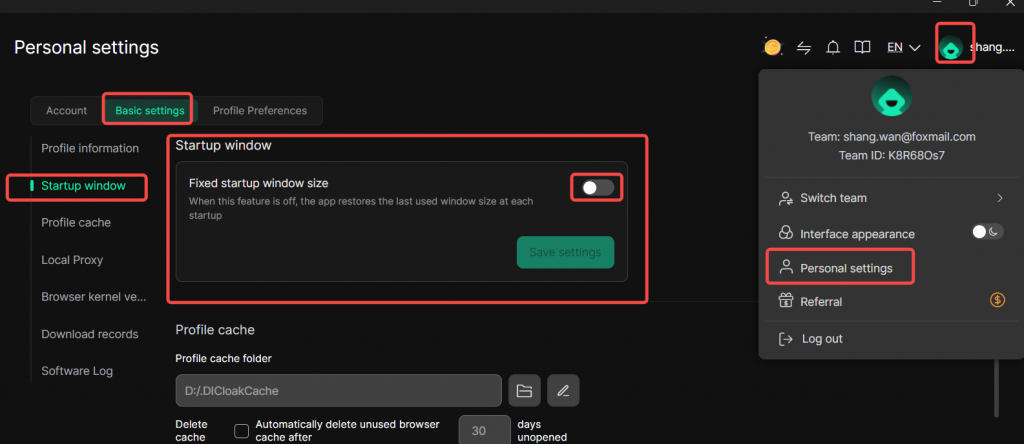This screenshot has width=1024, height=444.
Task: Open the Browser kernel version section
Action: (x=93, y=296)
